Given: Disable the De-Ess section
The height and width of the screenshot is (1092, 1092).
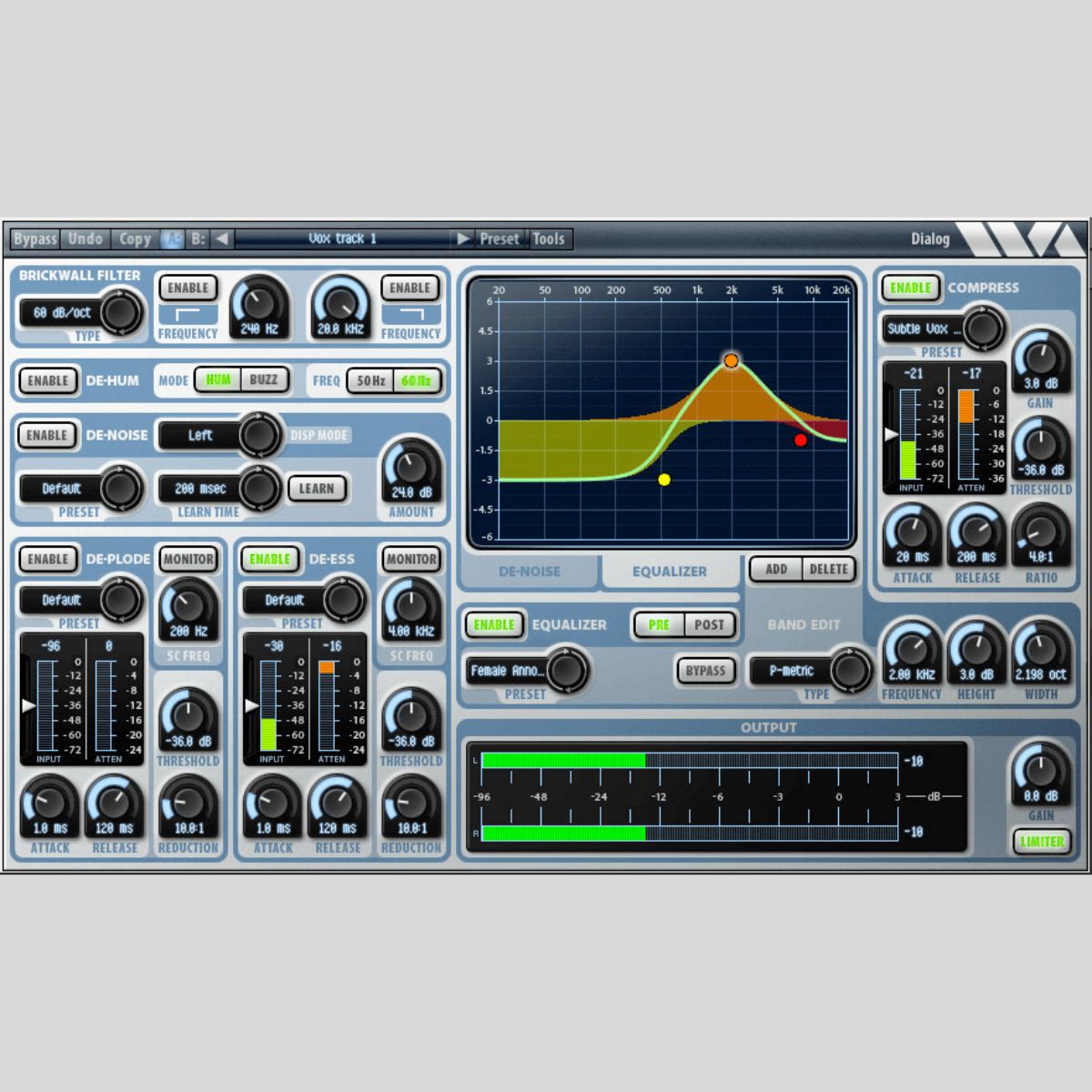Looking at the screenshot, I should (270, 559).
